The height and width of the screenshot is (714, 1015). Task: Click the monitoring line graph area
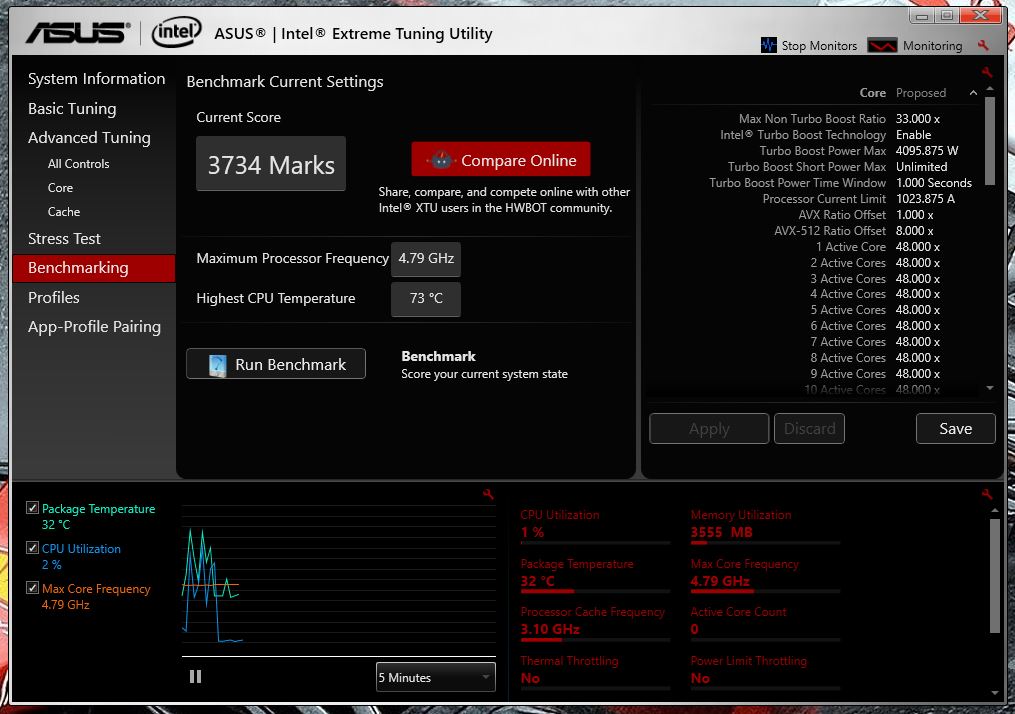pyautogui.click(x=339, y=579)
